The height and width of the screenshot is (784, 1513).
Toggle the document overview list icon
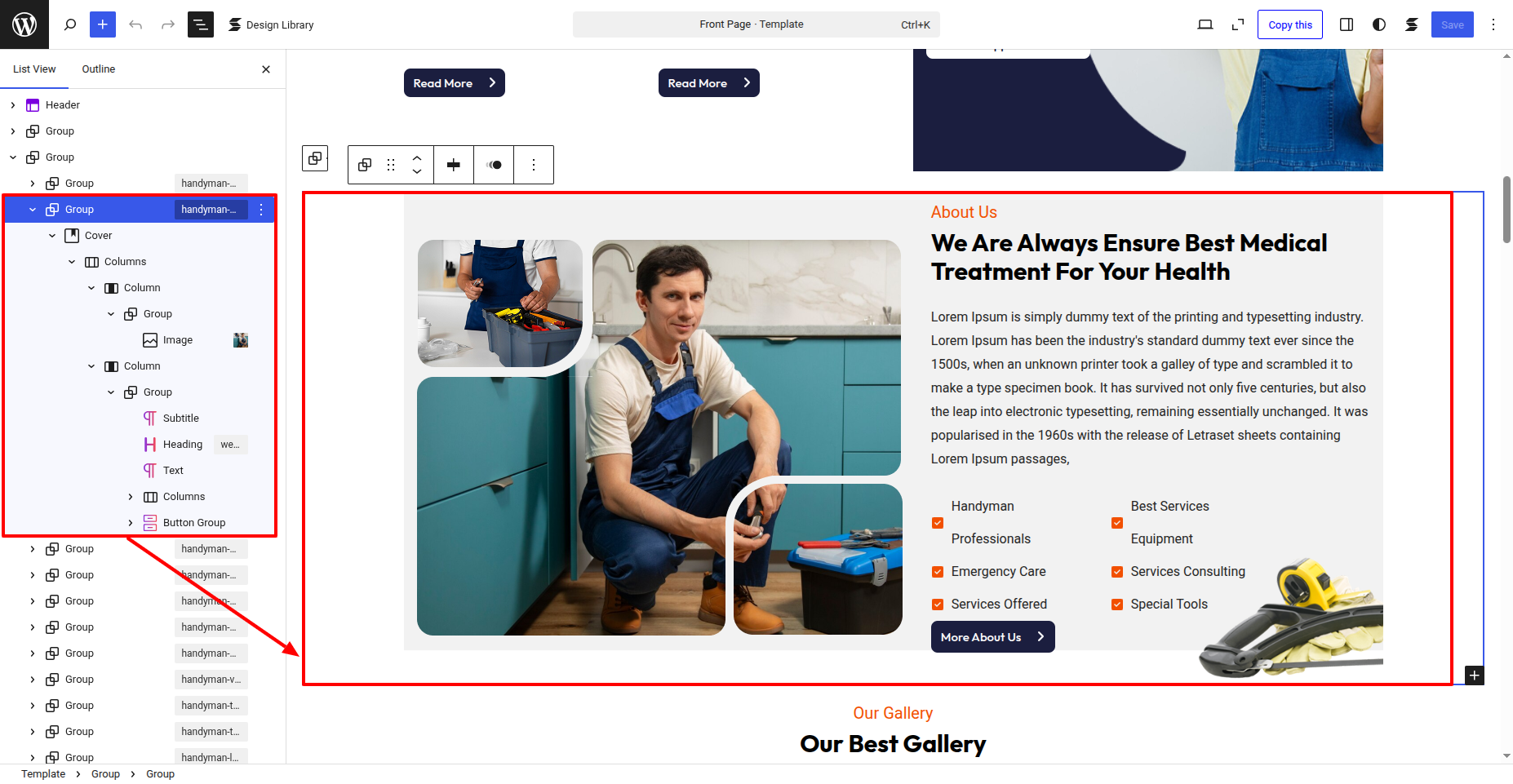[x=201, y=24]
